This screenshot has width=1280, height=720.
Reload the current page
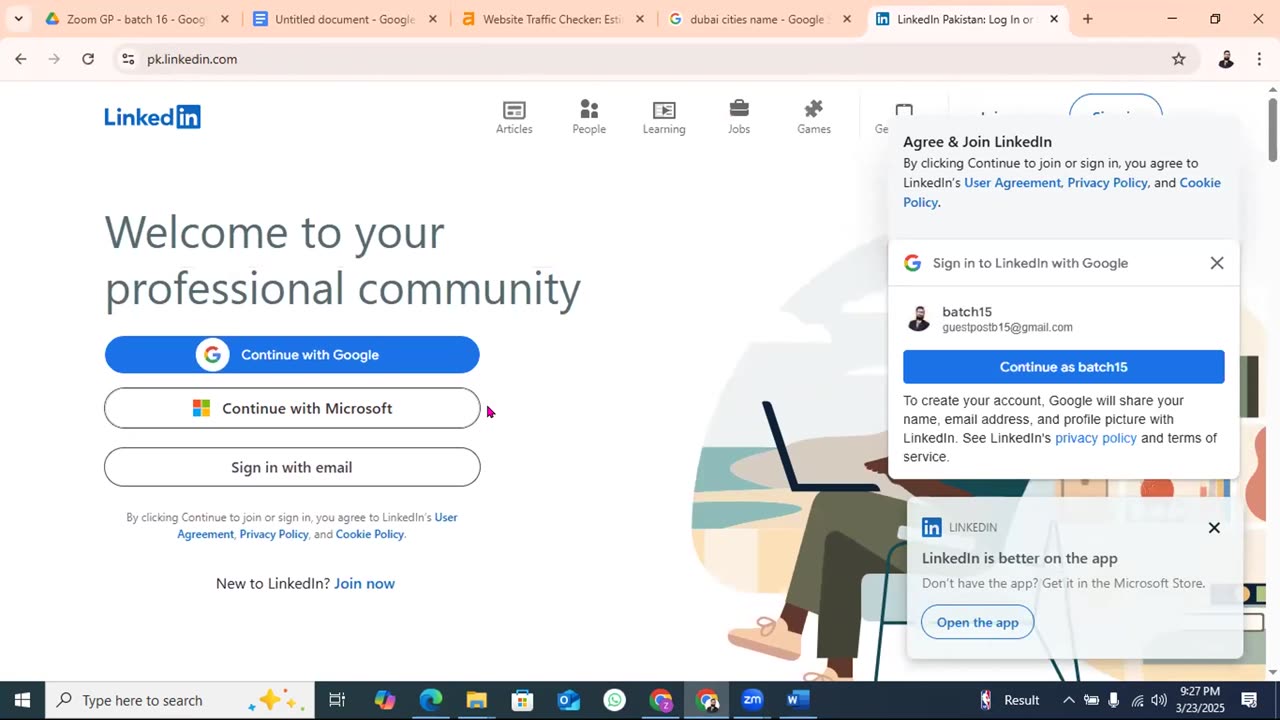(x=88, y=59)
